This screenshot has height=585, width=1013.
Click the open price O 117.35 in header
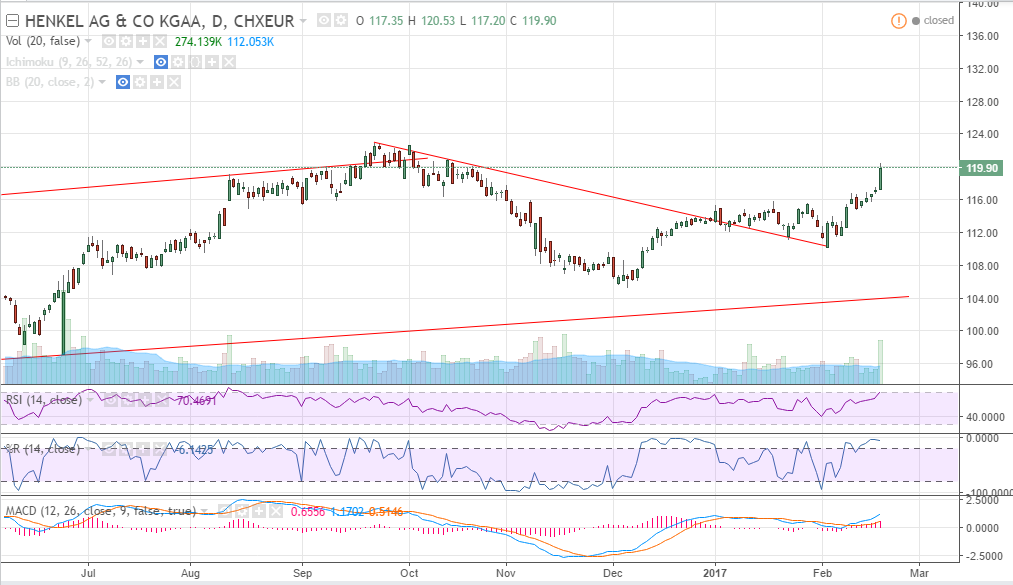tap(380, 21)
